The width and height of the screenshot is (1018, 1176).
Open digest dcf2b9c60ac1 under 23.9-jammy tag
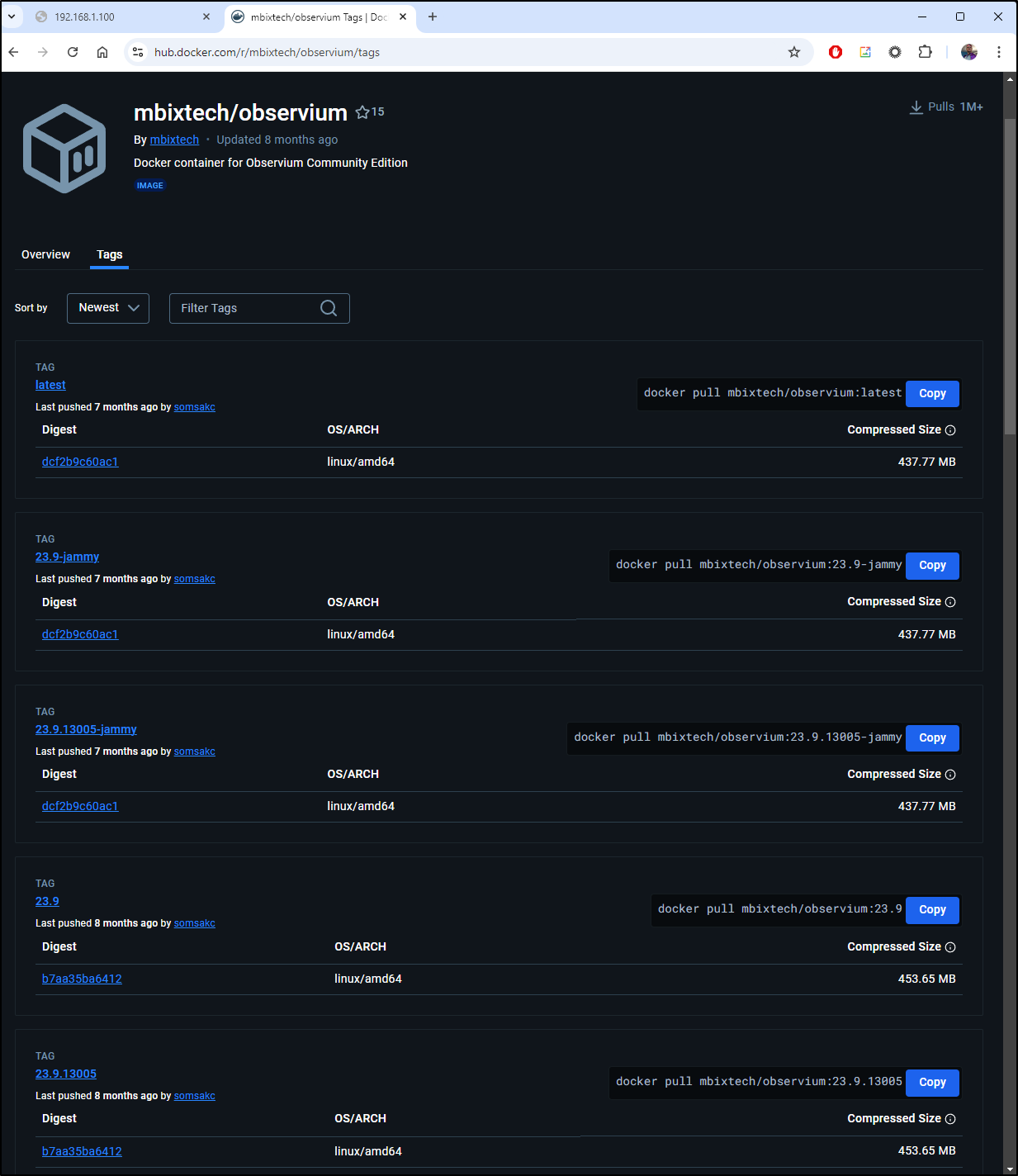click(80, 634)
